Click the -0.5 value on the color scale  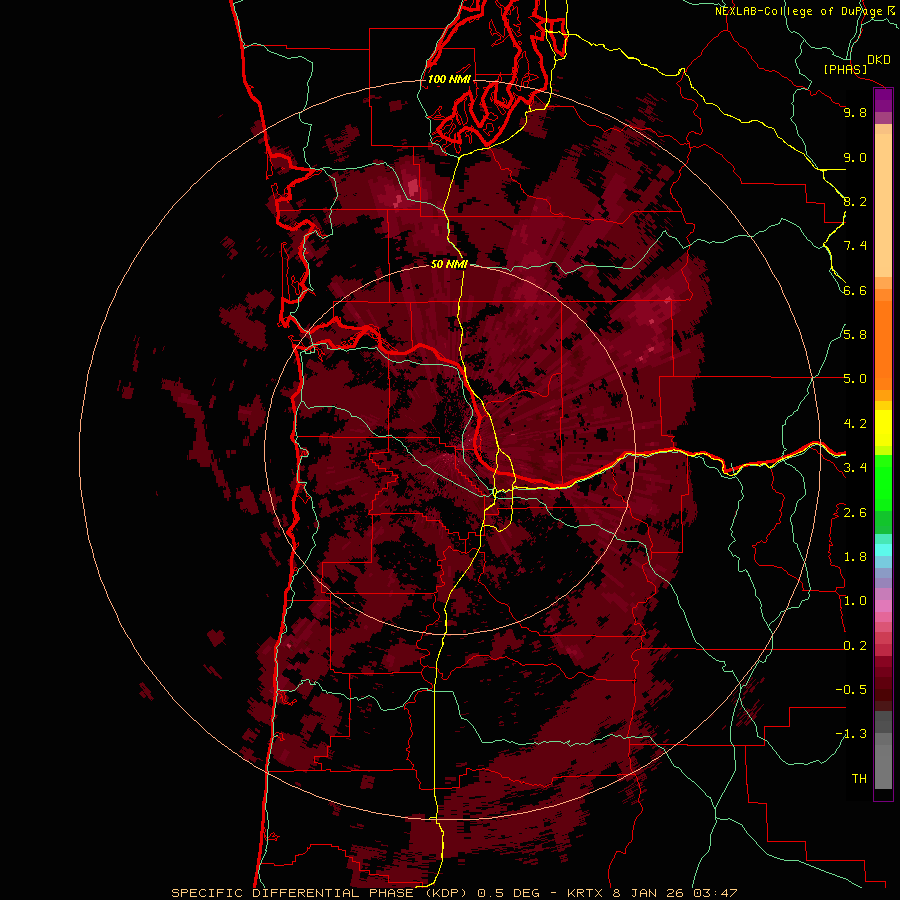tap(851, 690)
